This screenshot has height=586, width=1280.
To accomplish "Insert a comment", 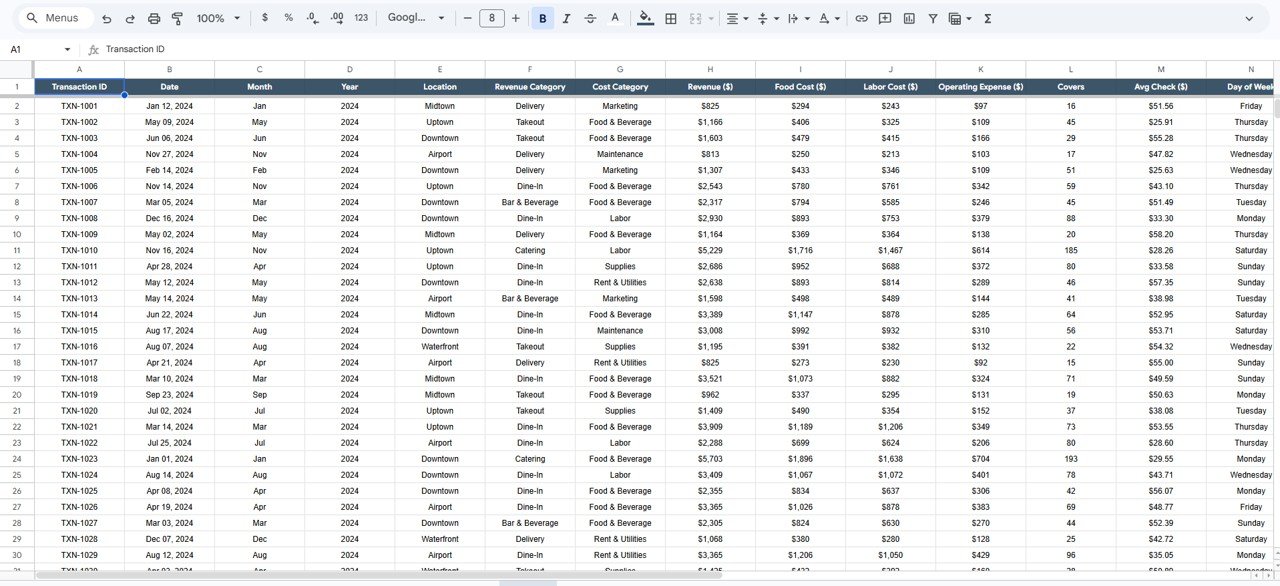I will coord(885,18).
